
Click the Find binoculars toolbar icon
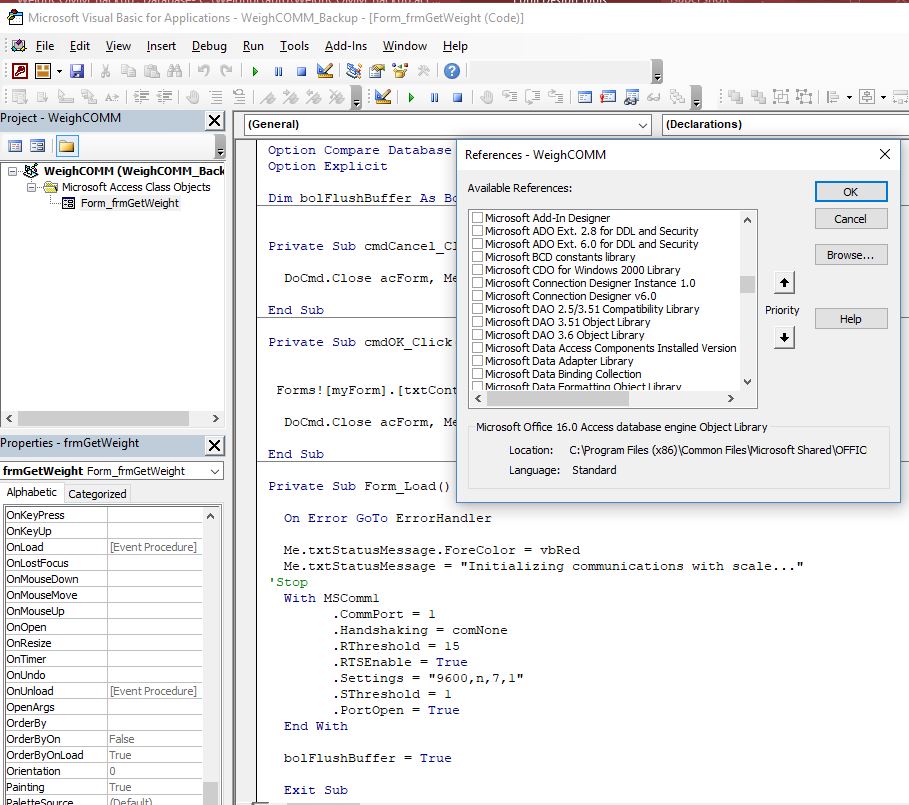(x=173, y=70)
